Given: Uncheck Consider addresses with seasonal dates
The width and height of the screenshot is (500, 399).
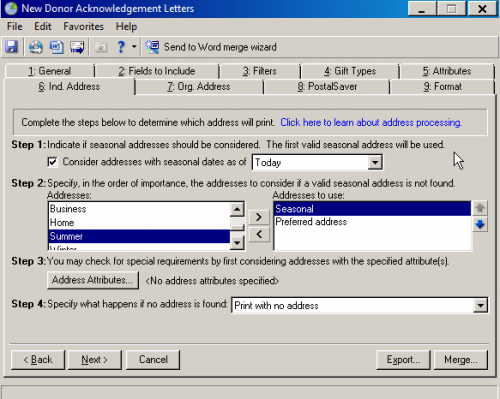Looking at the screenshot, I should click(52, 162).
